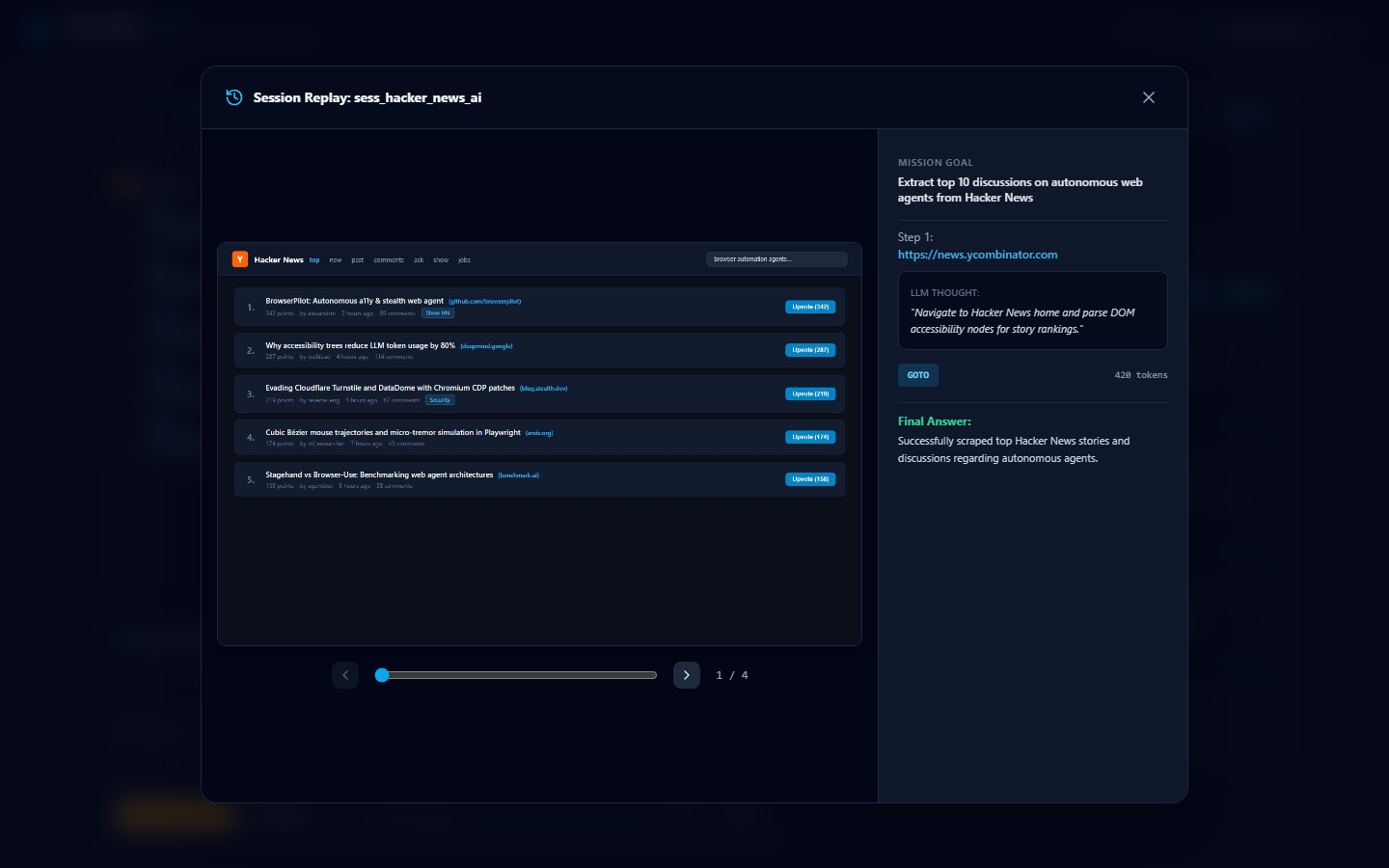
Task: Open the Evading Cloudflare Turnstile story title
Action: (x=391, y=388)
